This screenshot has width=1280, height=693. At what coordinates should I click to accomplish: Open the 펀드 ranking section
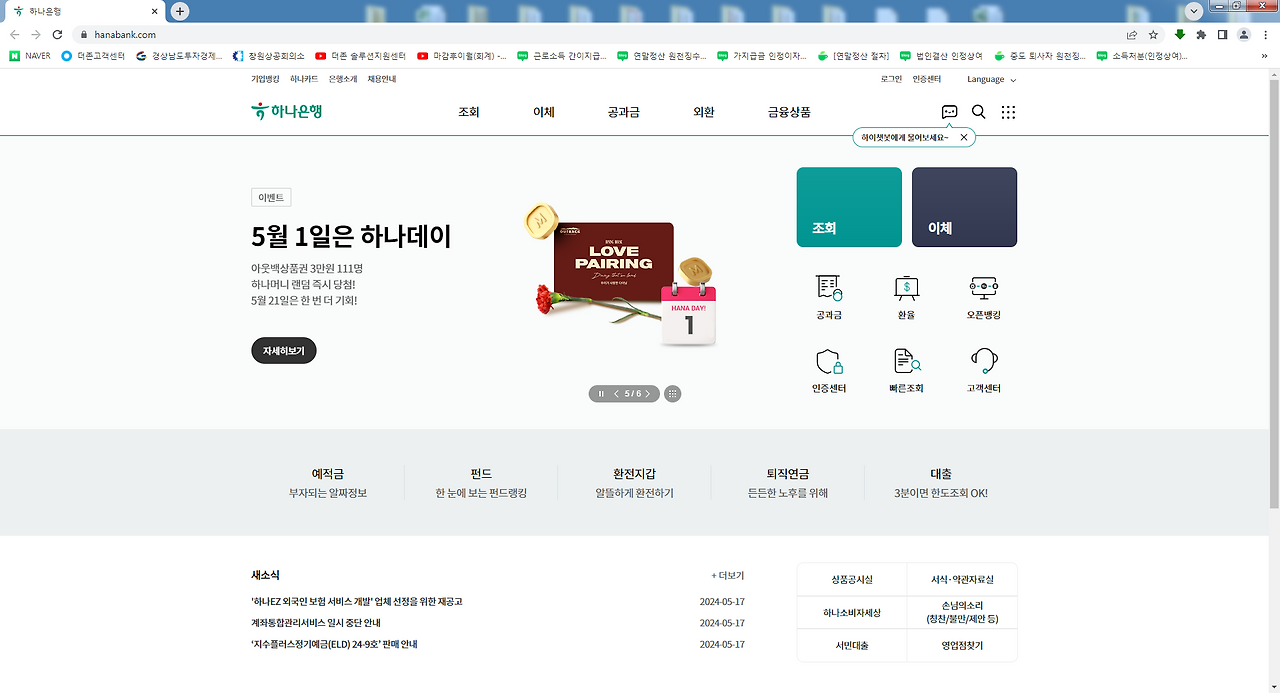(481, 483)
